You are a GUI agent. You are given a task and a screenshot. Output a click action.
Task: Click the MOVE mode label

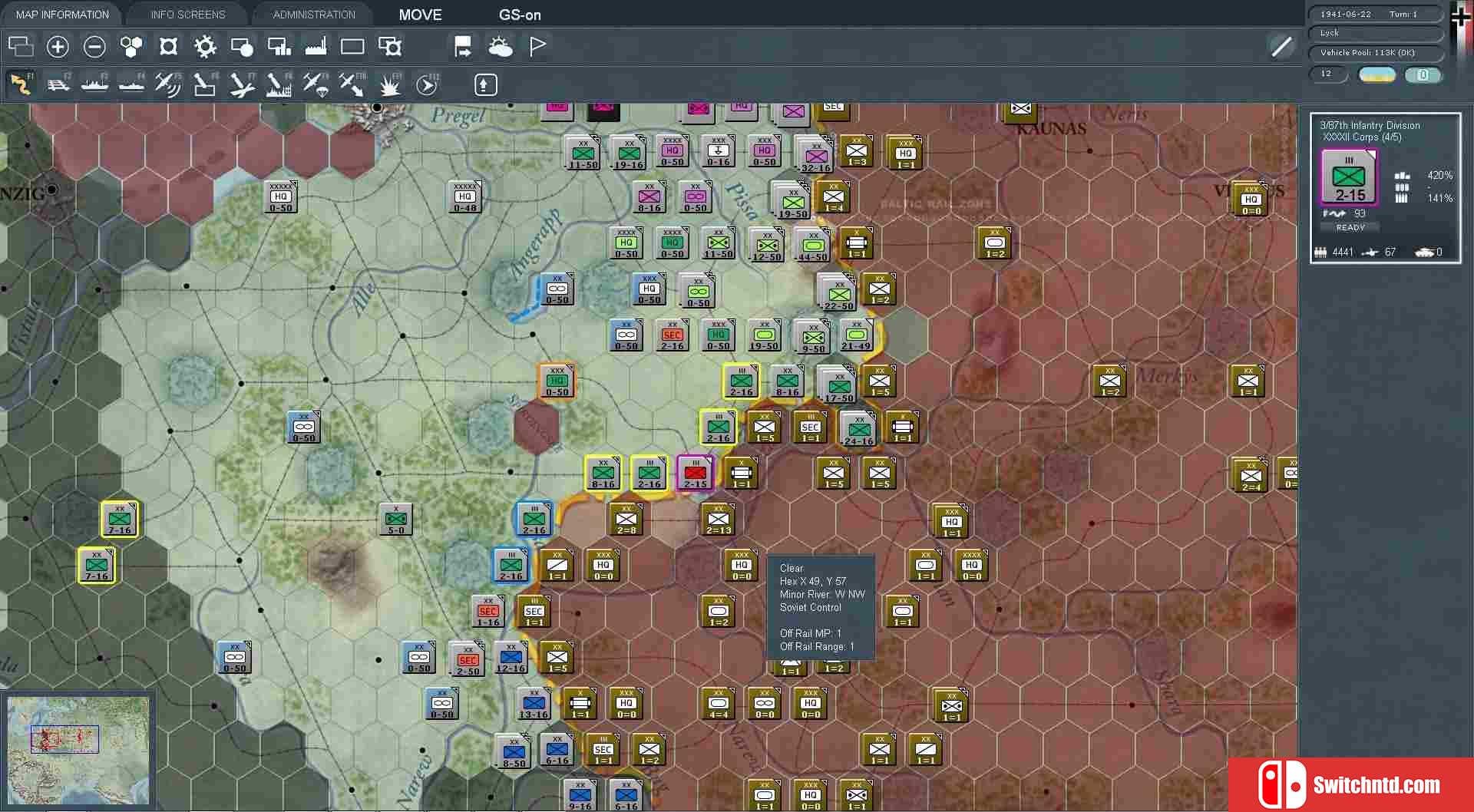(x=420, y=15)
